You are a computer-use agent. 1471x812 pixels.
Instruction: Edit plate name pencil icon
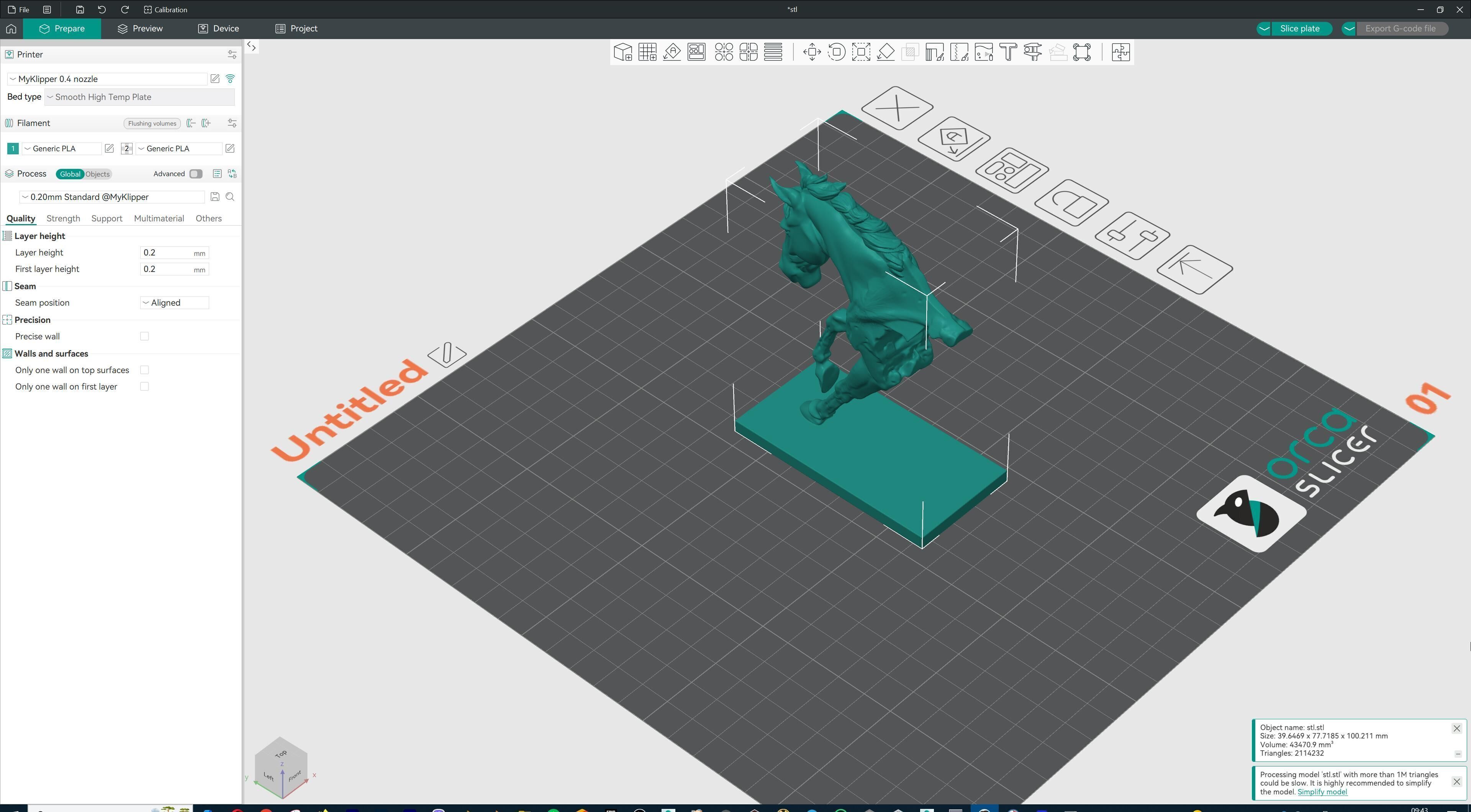447,355
